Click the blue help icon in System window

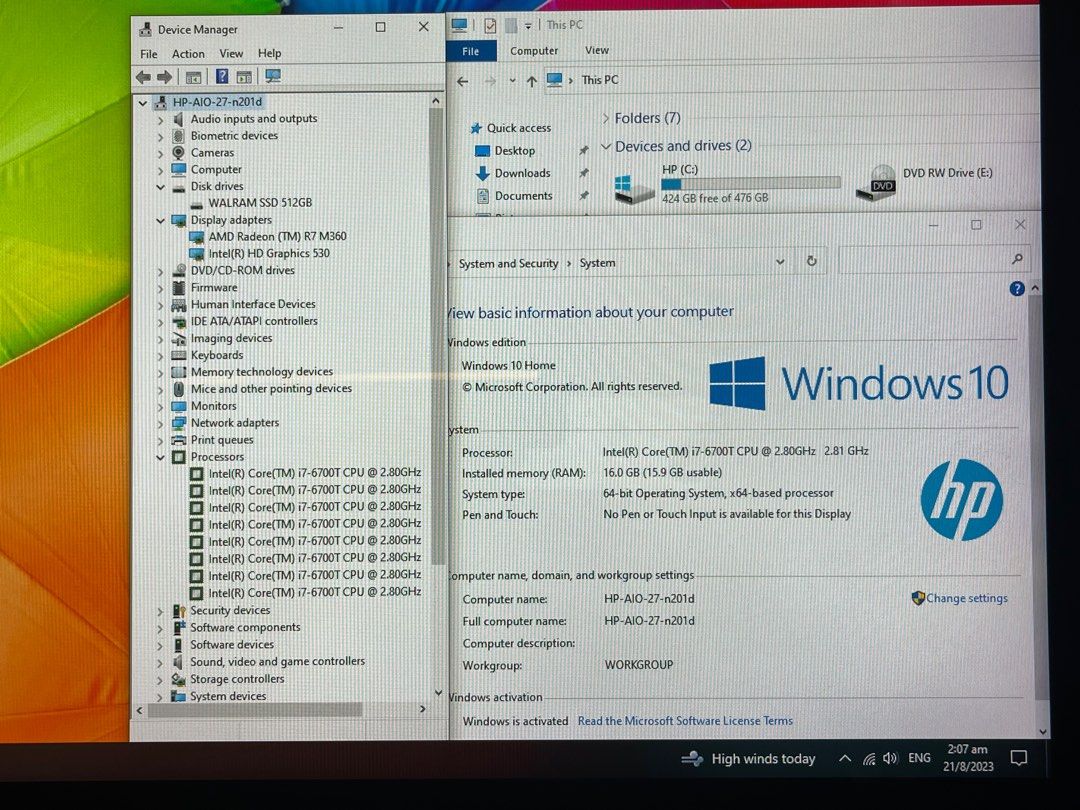tap(1017, 289)
